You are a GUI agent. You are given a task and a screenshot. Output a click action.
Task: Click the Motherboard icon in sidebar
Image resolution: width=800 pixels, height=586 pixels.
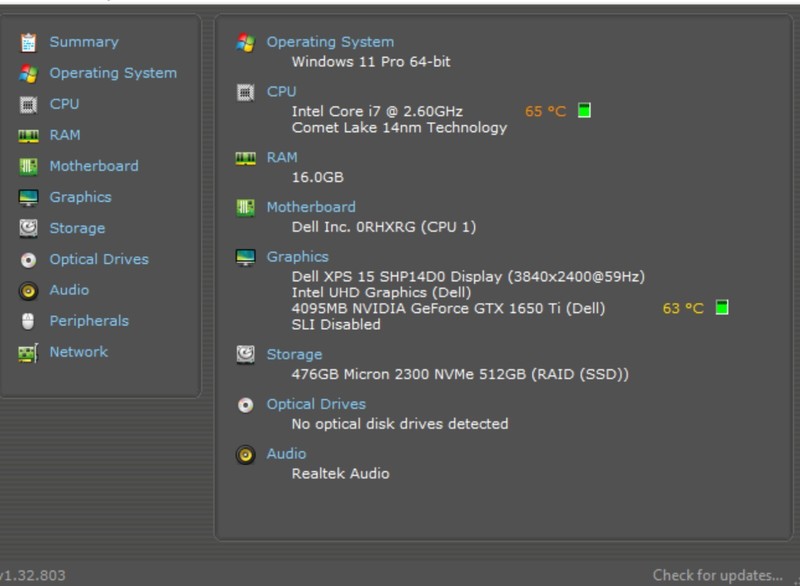[x=29, y=166]
